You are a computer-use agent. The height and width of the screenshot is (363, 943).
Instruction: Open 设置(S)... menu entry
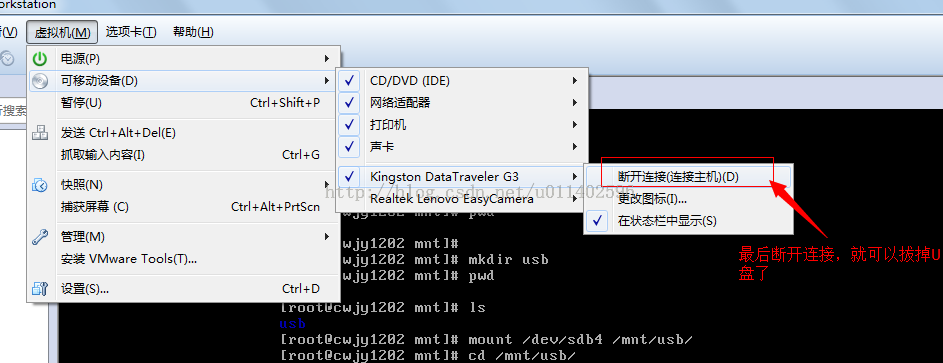[184, 289]
